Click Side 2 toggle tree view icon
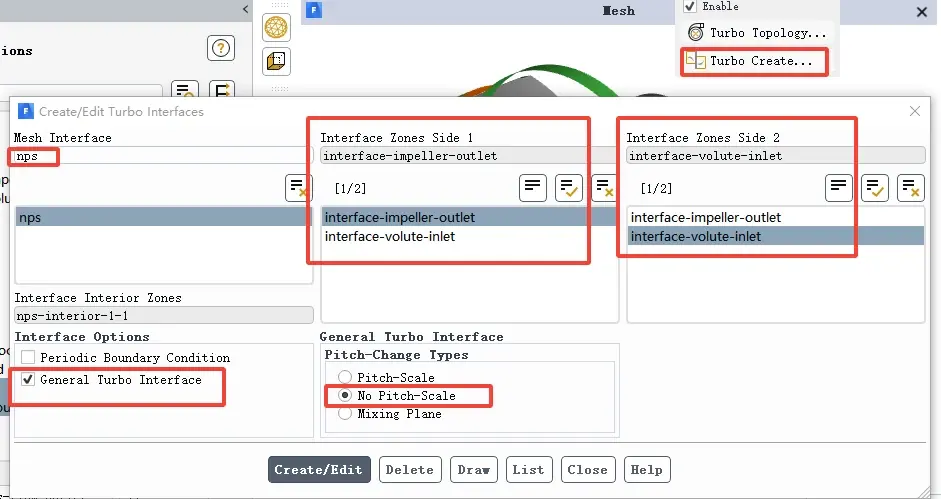 click(838, 188)
